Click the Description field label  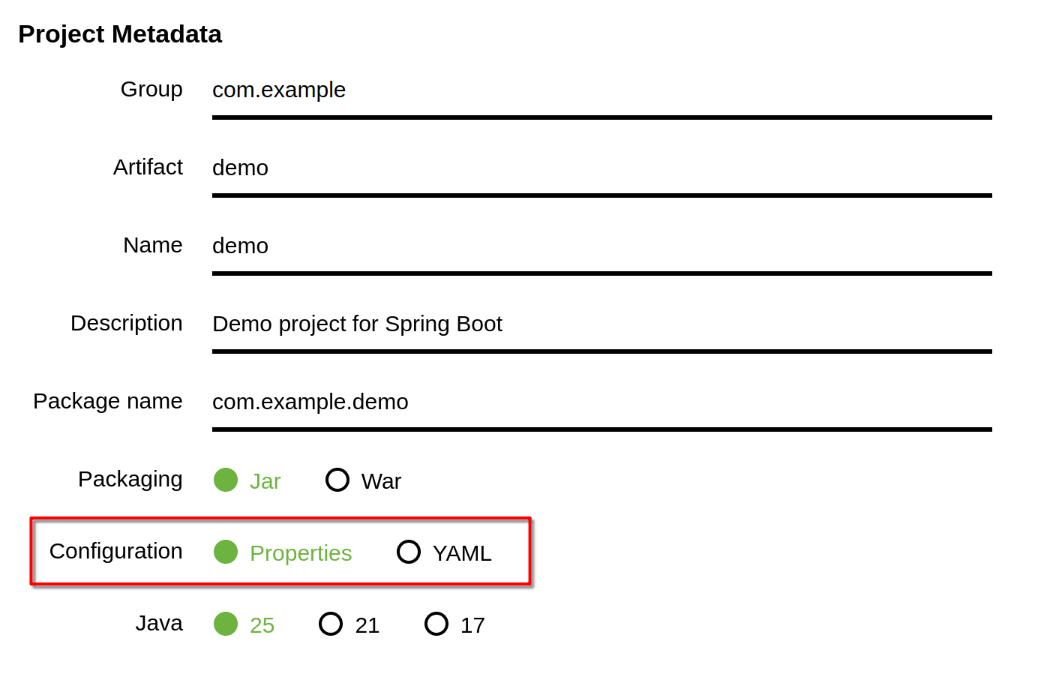click(126, 324)
